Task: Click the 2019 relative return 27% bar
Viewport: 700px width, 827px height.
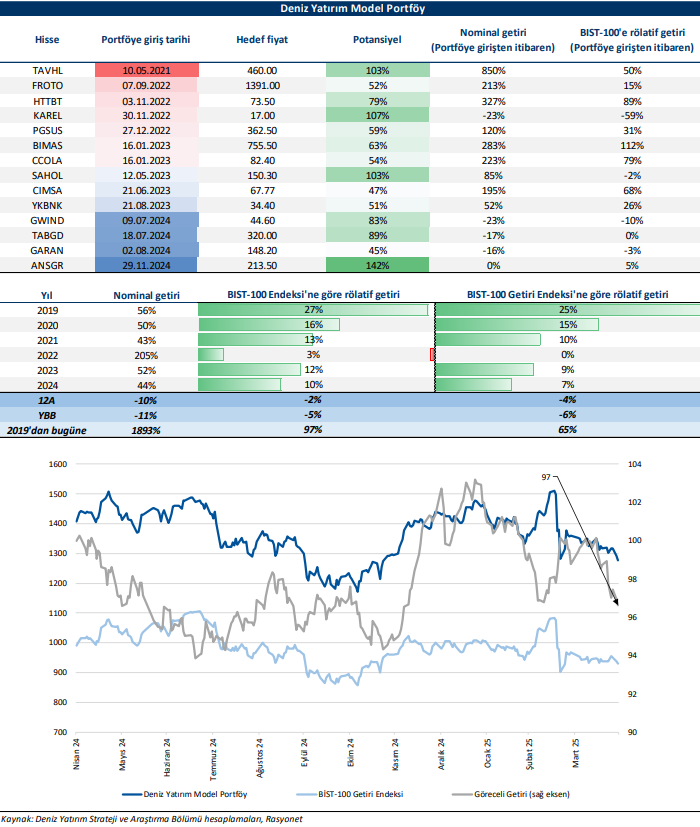Action: pos(313,311)
